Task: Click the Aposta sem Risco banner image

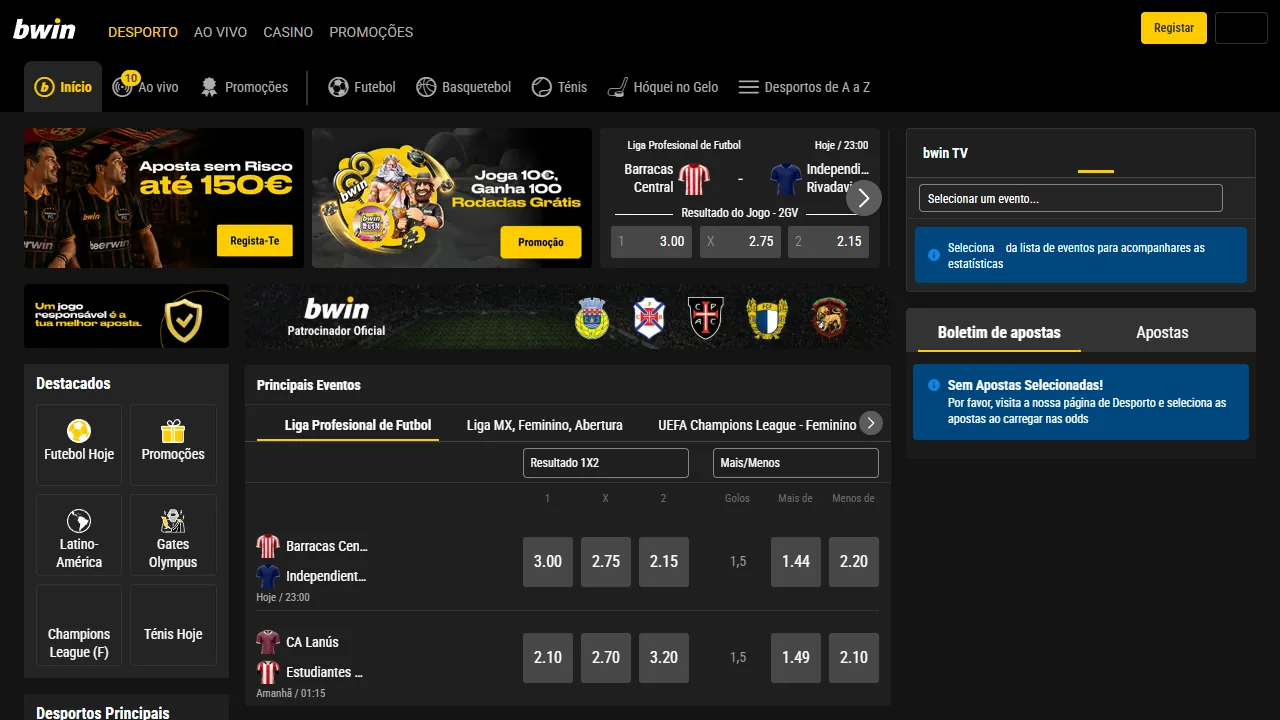Action: [164, 198]
